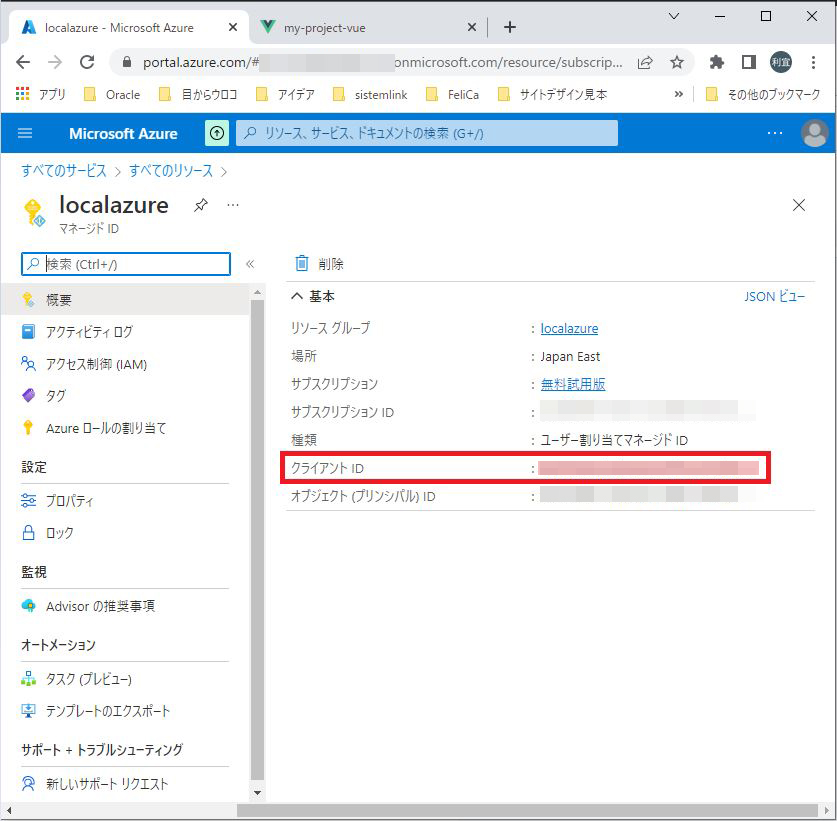Click the horizontal scrollbar at the bottom
Viewport: 837px width, 821px height.
527,810
